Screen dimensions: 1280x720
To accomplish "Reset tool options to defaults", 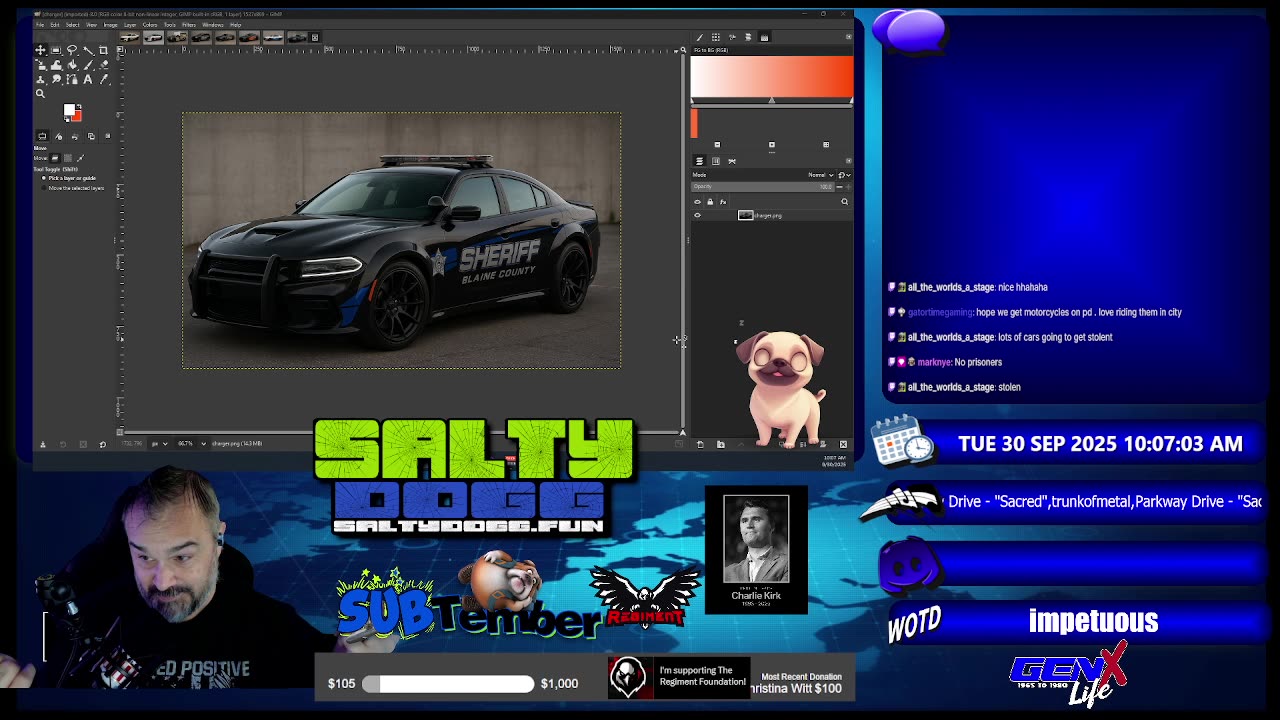I will [x=102, y=444].
